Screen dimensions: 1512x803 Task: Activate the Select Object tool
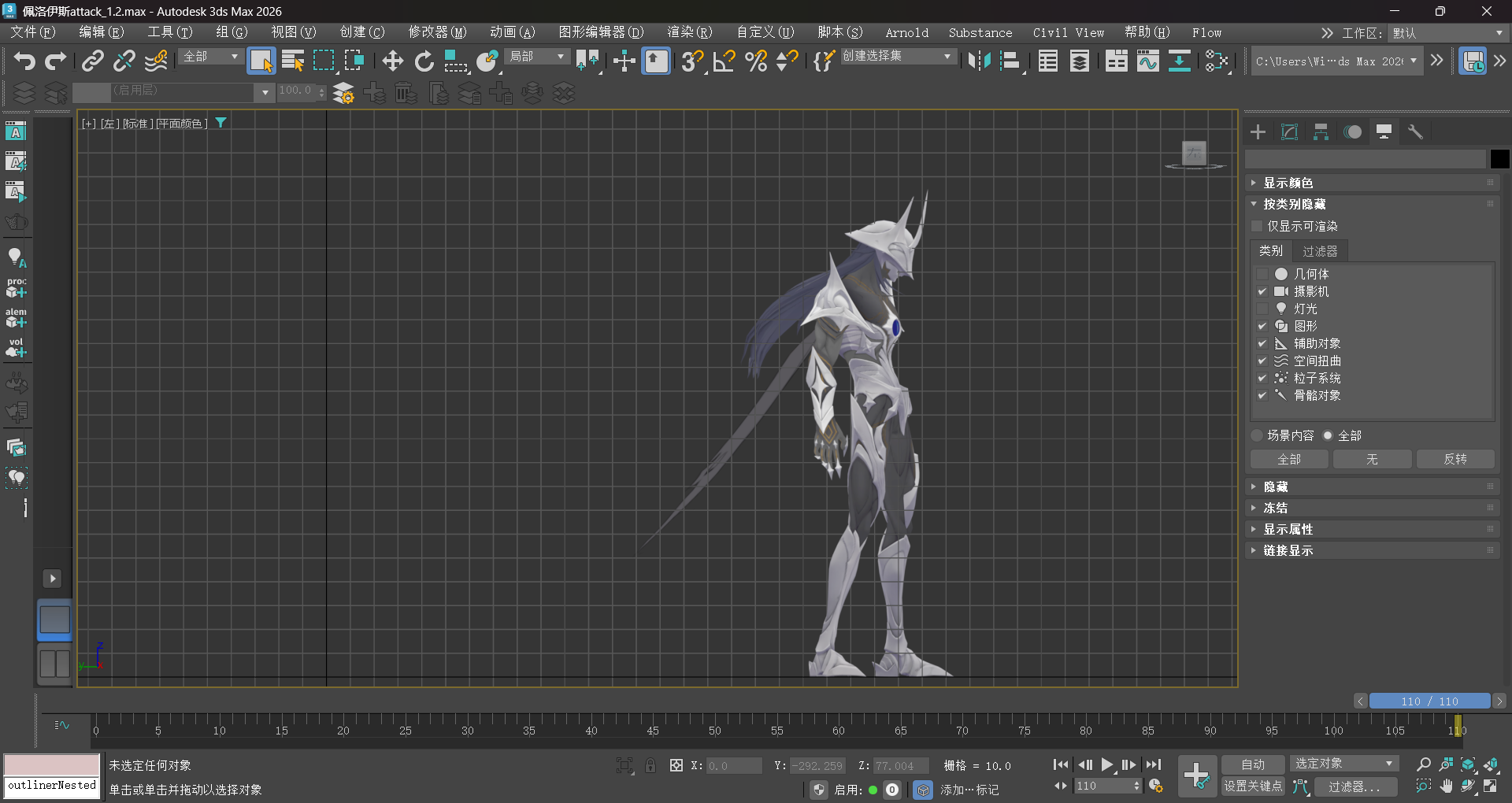pos(261,61)
